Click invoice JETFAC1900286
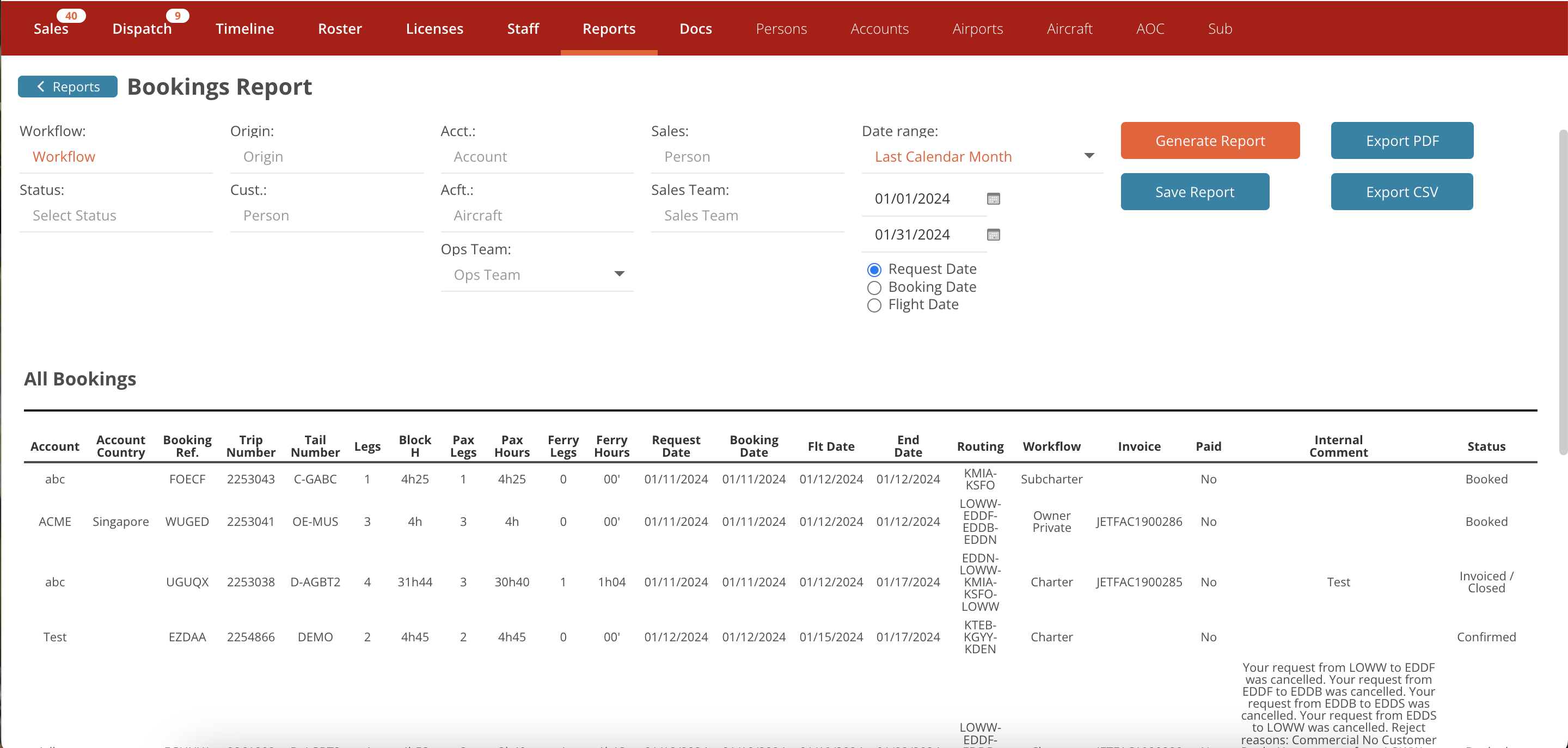This screenshot has width=1568, height=748. click(1139, 522)
